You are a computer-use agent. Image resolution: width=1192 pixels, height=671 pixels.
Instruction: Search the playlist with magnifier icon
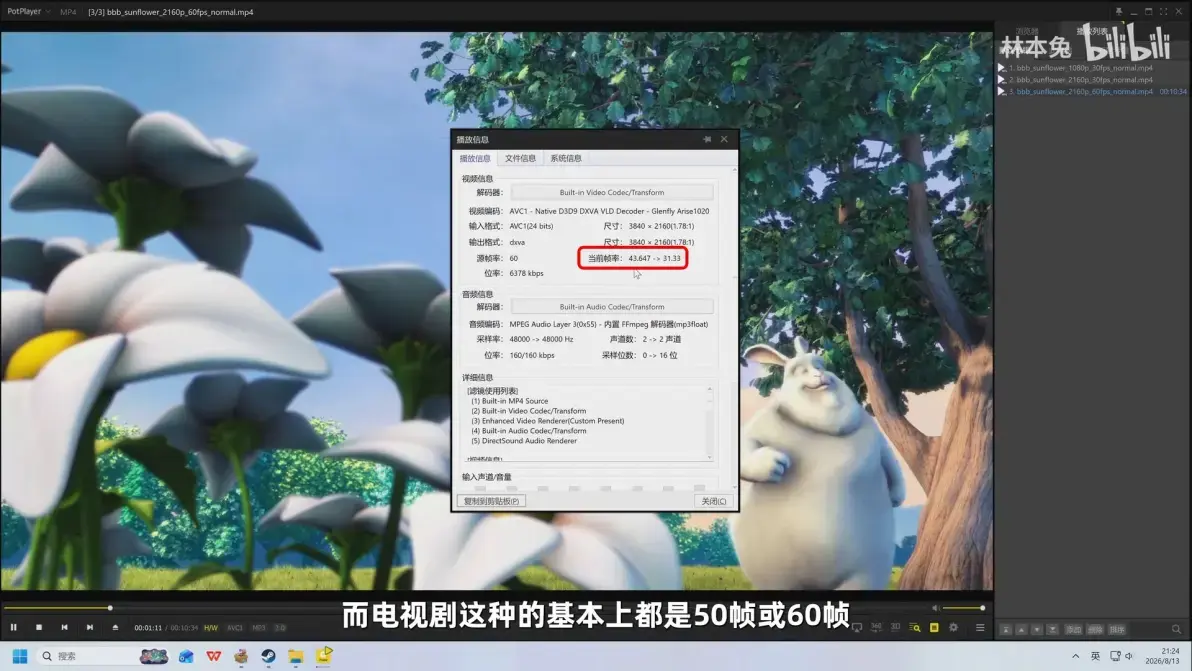tap(1176, 629)
